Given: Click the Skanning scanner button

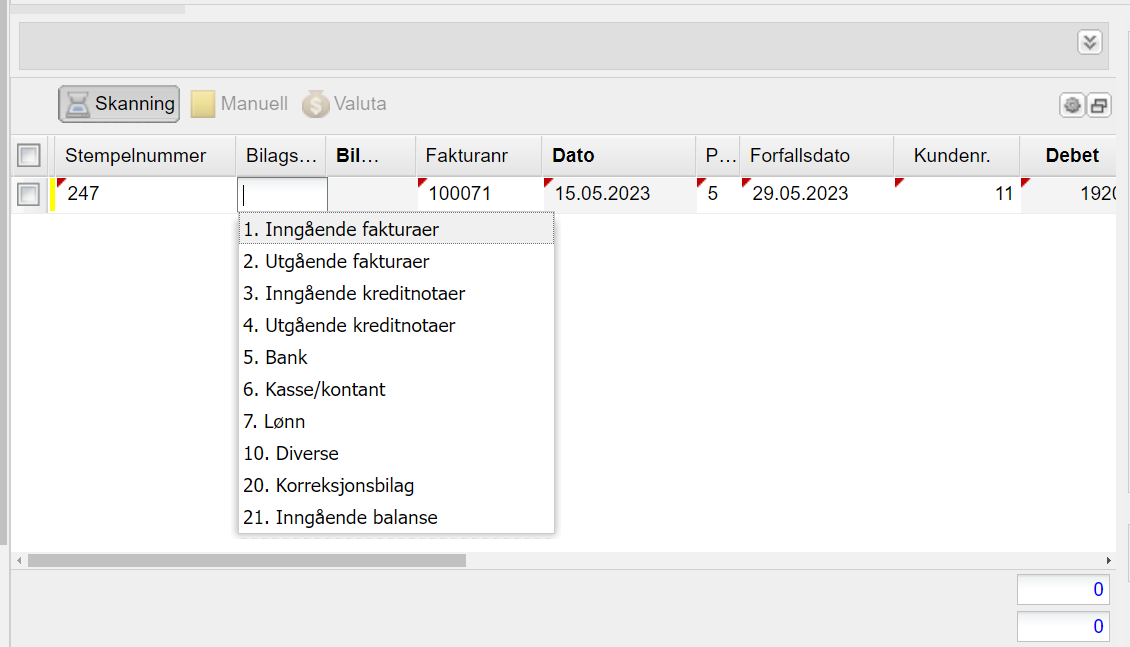Looking at the screenshot, I should coord(119,104).
